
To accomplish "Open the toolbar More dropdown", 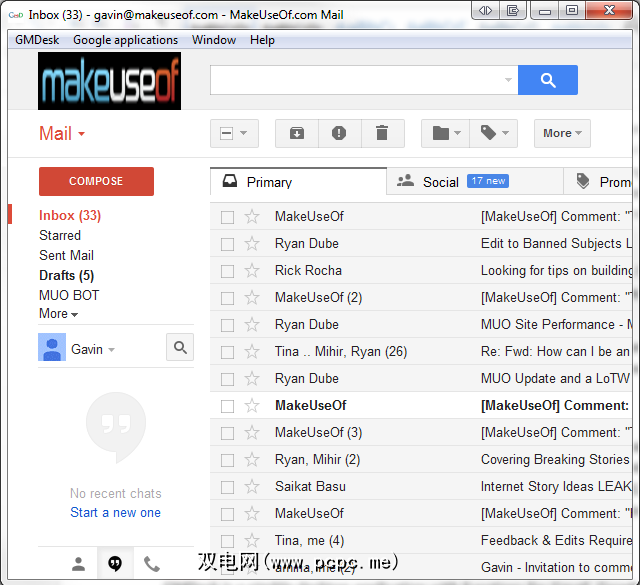I will click(562, 133).
